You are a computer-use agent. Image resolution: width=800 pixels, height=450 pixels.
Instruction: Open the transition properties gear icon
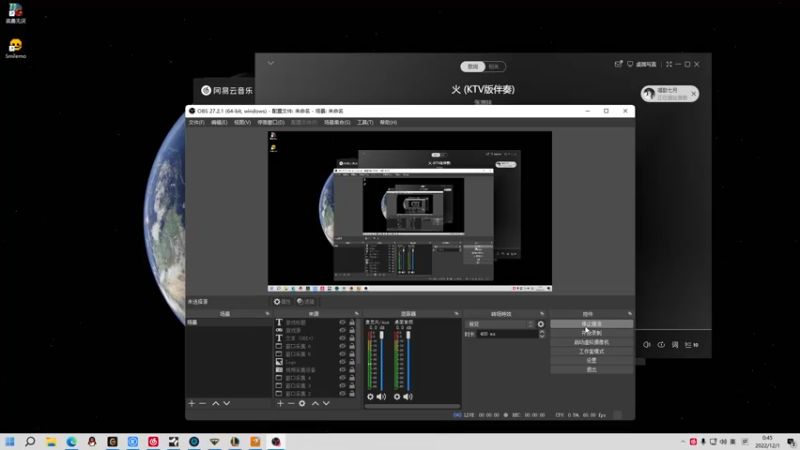tap(541, 324)
